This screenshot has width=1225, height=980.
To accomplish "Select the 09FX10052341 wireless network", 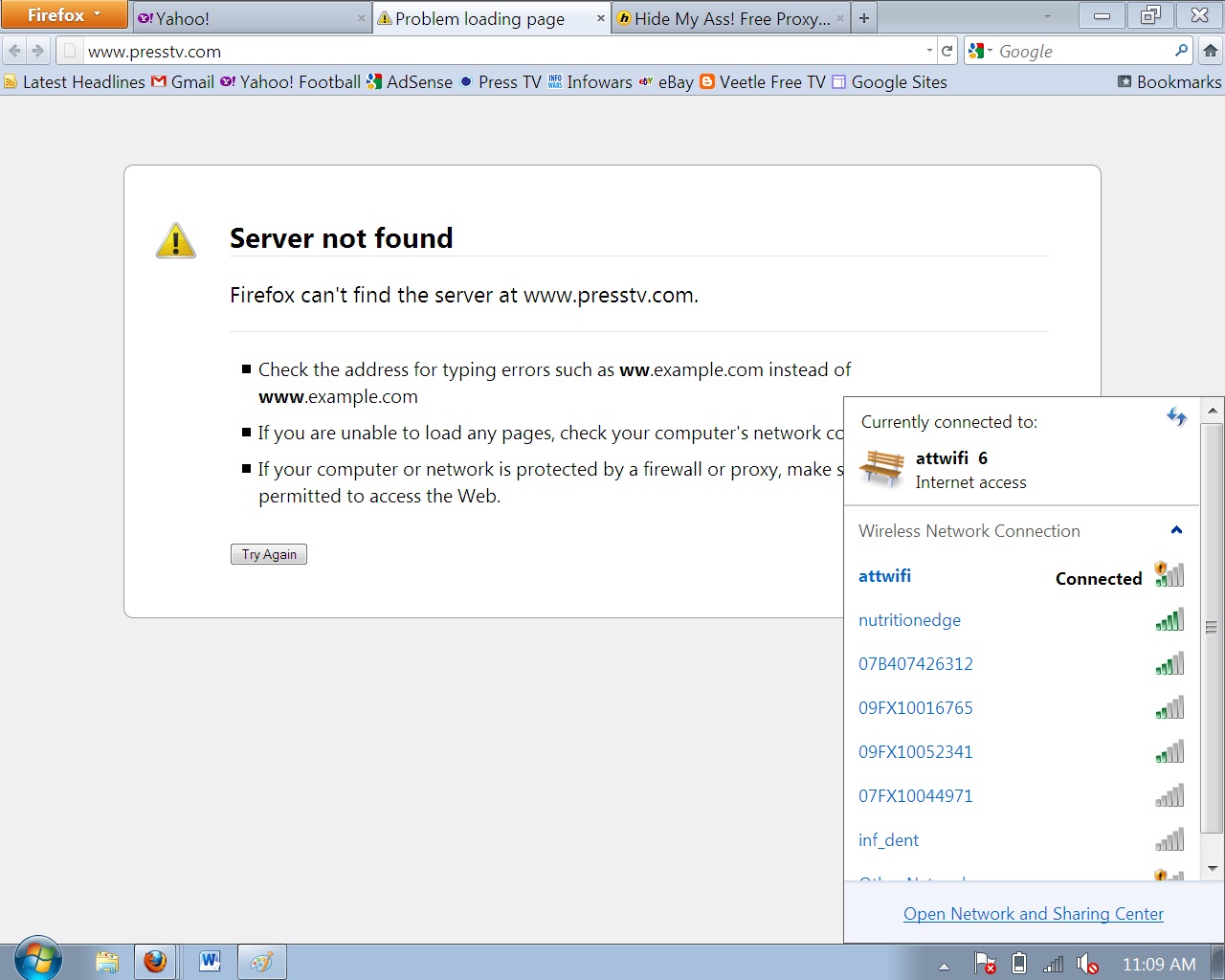I will pyautogui.click(x=1021, y=752).
